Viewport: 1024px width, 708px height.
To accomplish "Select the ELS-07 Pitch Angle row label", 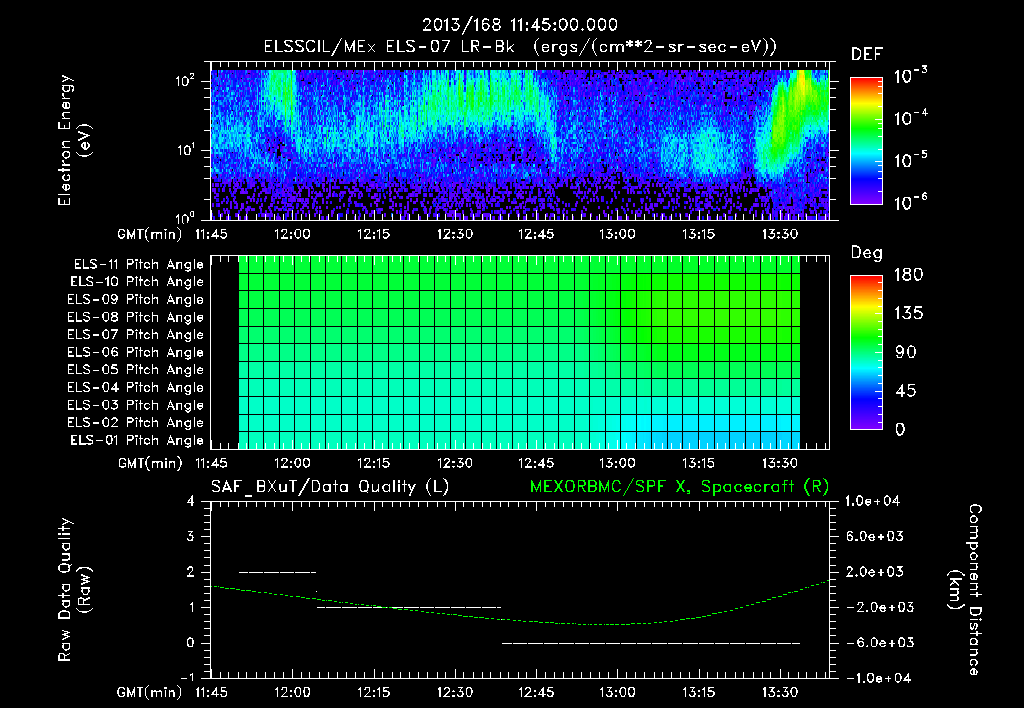I will click(x=136, y=335).
